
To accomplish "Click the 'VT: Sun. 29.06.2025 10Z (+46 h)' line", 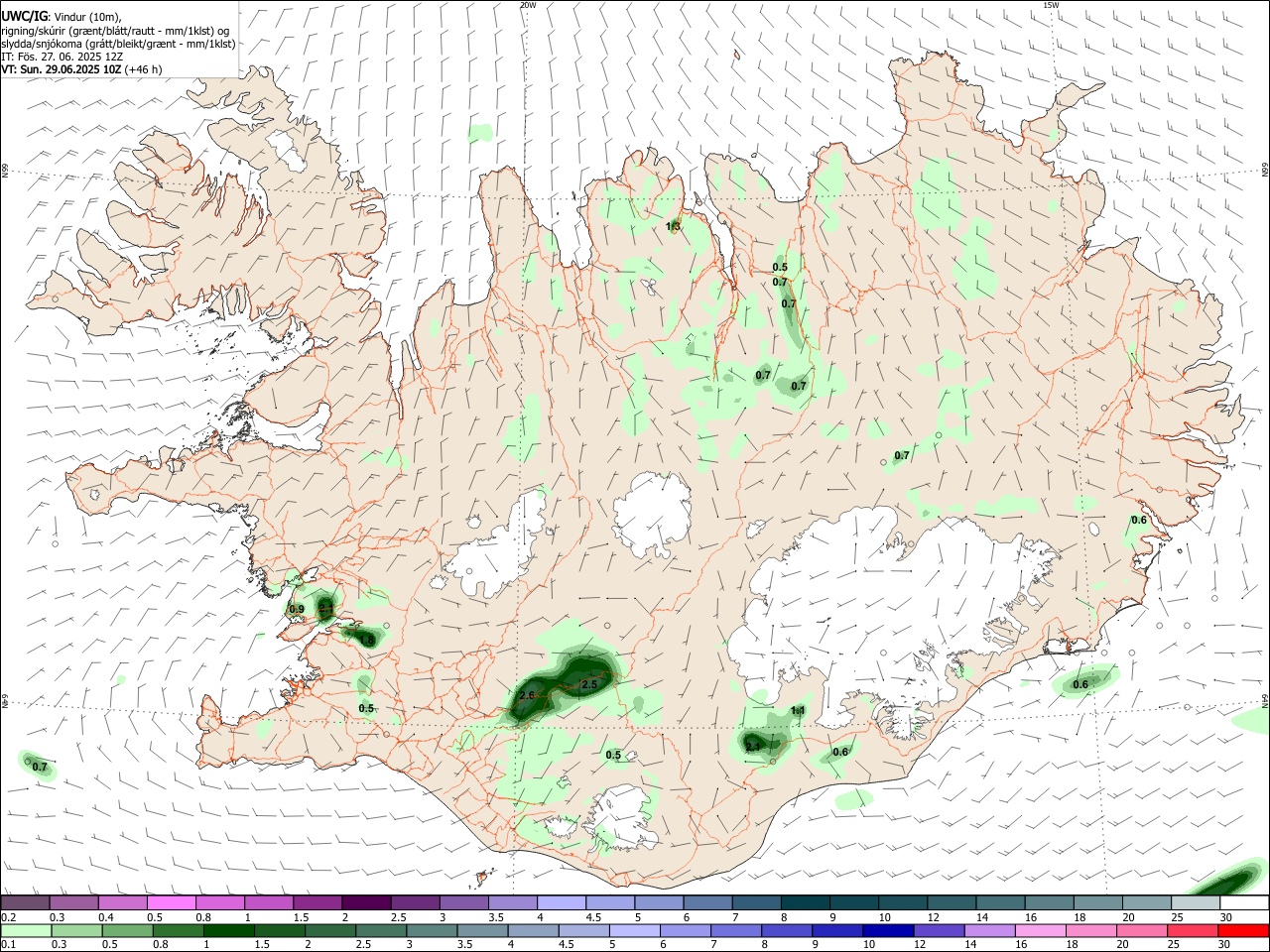I will (81, 69).
